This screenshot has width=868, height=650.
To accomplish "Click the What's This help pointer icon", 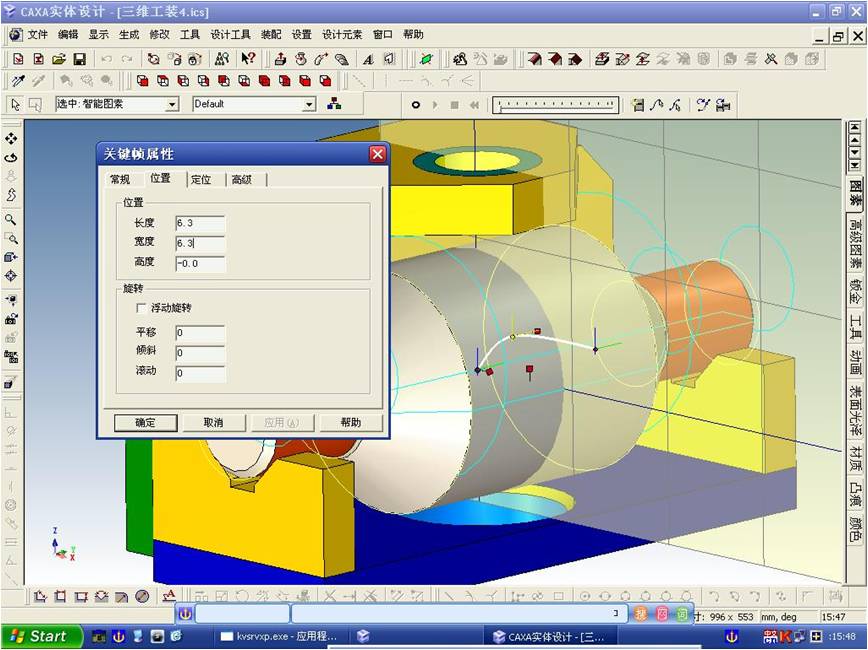I will coord(247,59).
